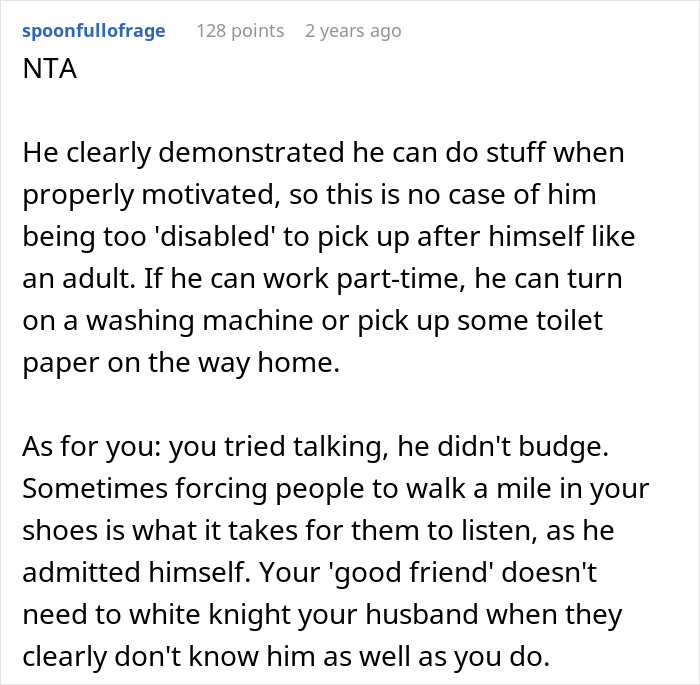Viewport: 700px width, 685px height.
Task: Click the '2 years ago' timestamp
Action: tap(353, 31)
